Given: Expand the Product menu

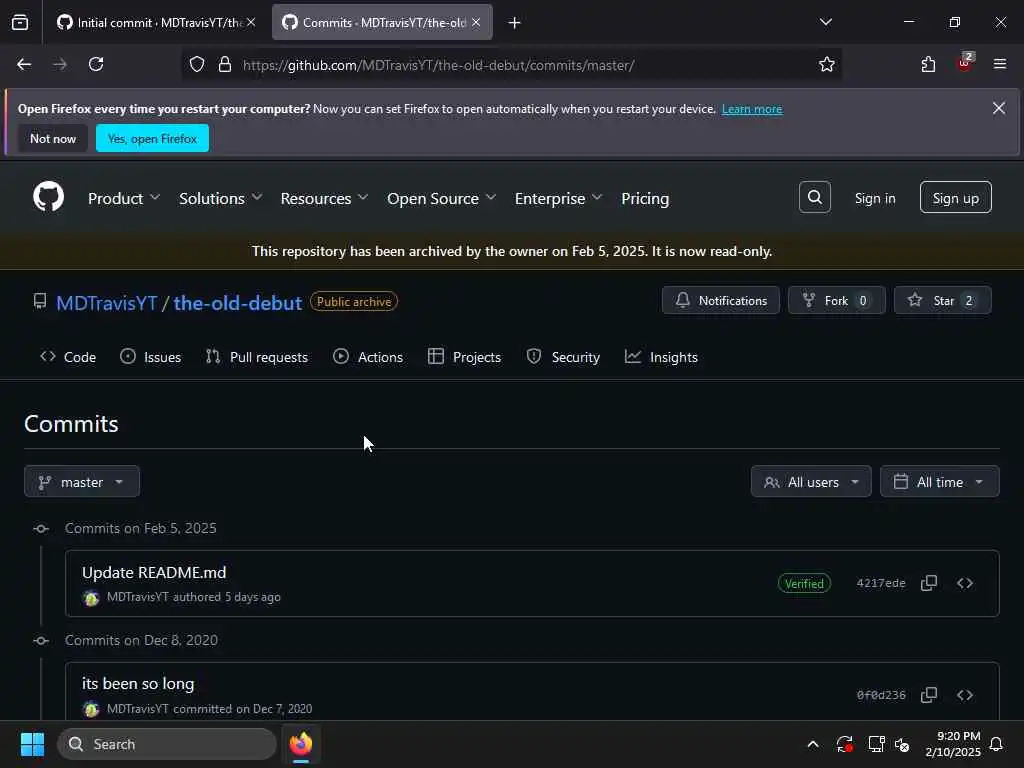Looking at the screenshot, I should (x=123, y=198).
